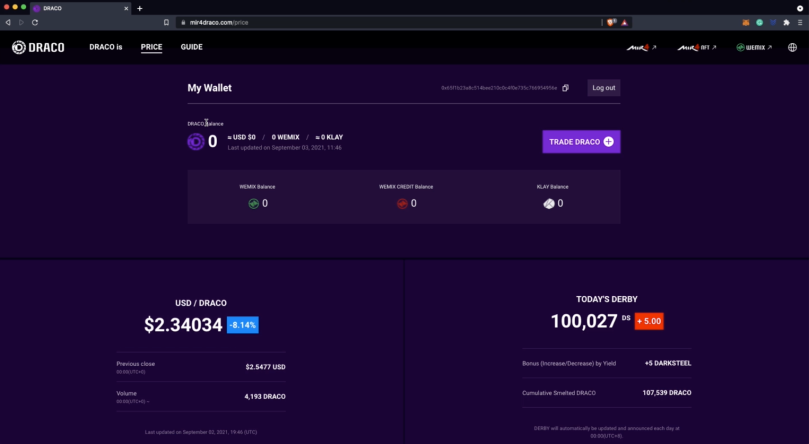The height and width of the screenshot is (444, 809).
Task: Click the browser back arrow
Action: tap(8, 23)
